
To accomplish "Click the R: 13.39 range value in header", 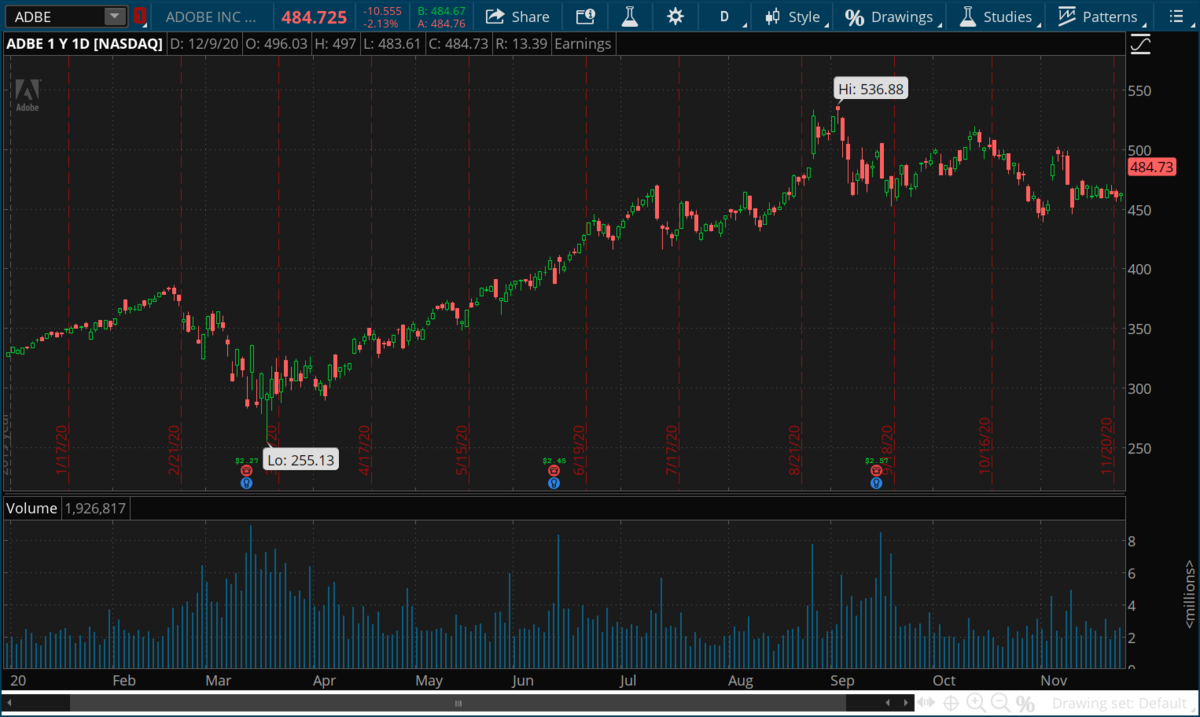I will pos(523,44).
